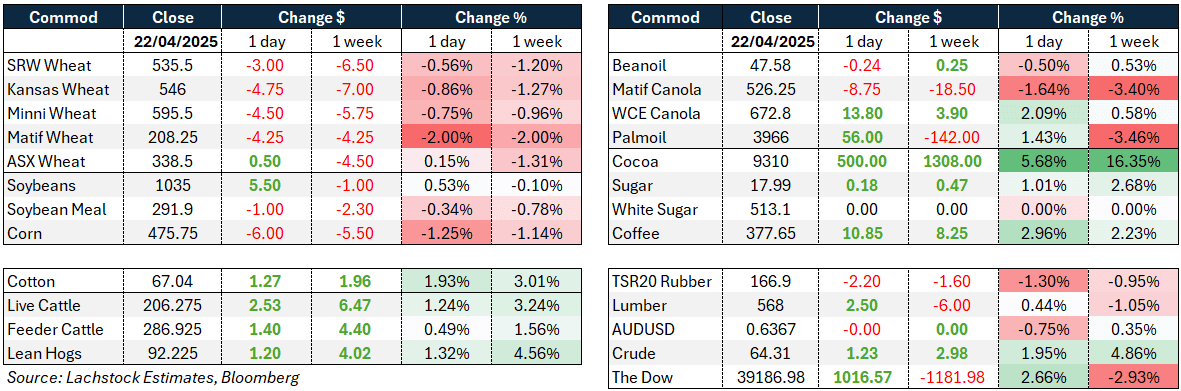1181x391 pixels.
Task: Click the Soybeans close value 1035
Action: 172,186
